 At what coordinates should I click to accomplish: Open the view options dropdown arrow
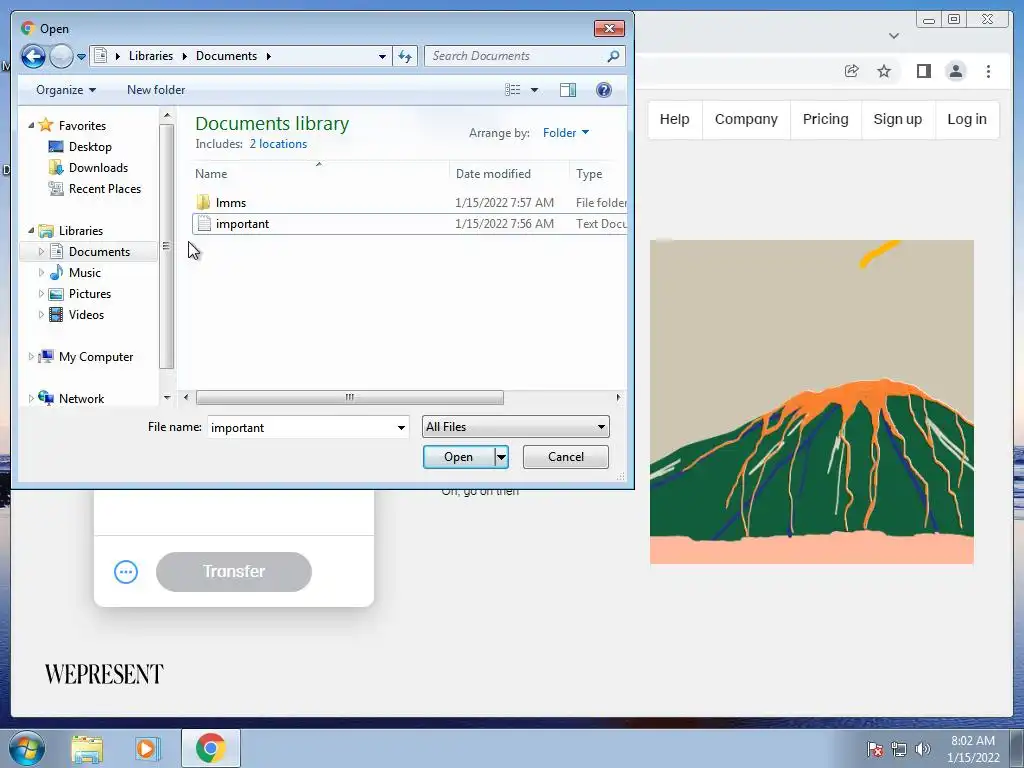pyautogui.click(x=534, y=90)
